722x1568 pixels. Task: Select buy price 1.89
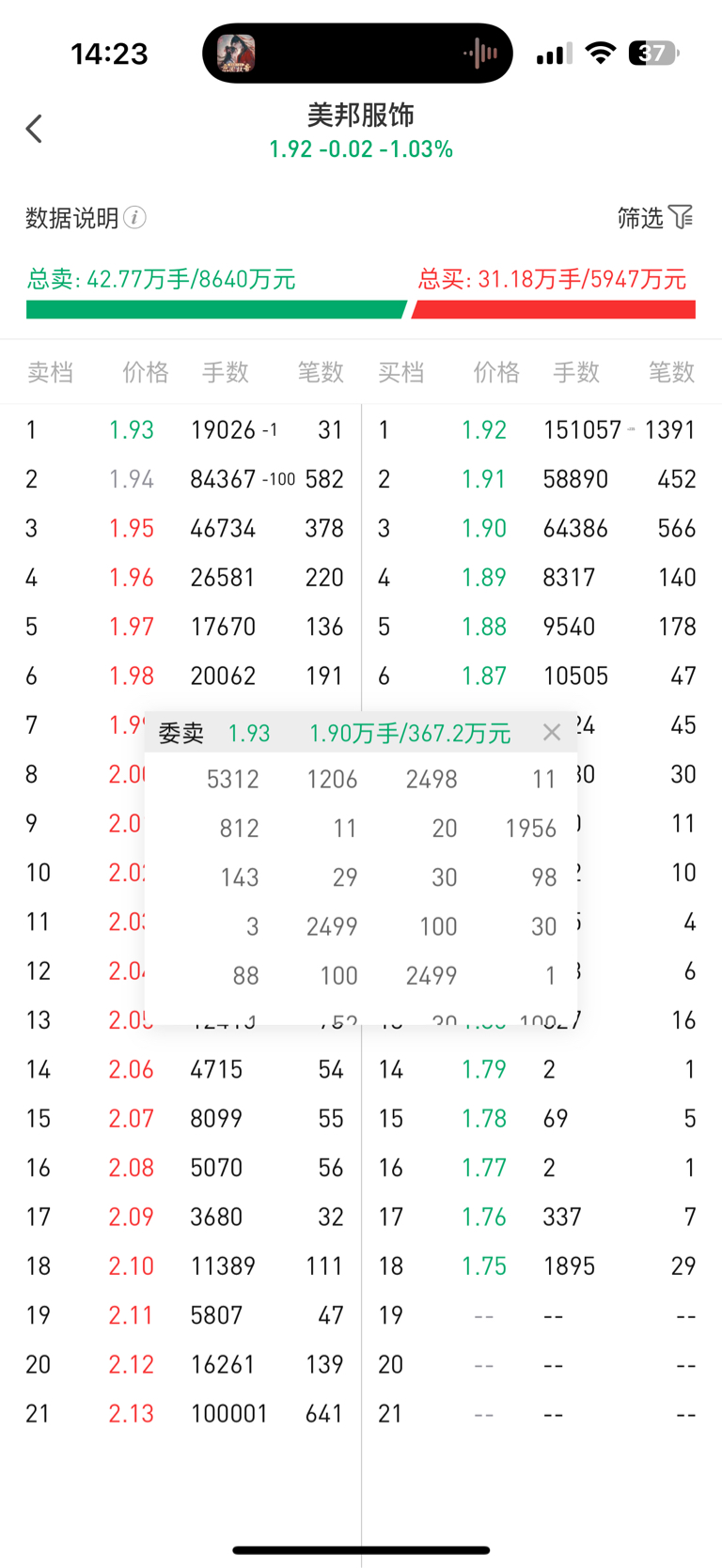coord(484,578)
